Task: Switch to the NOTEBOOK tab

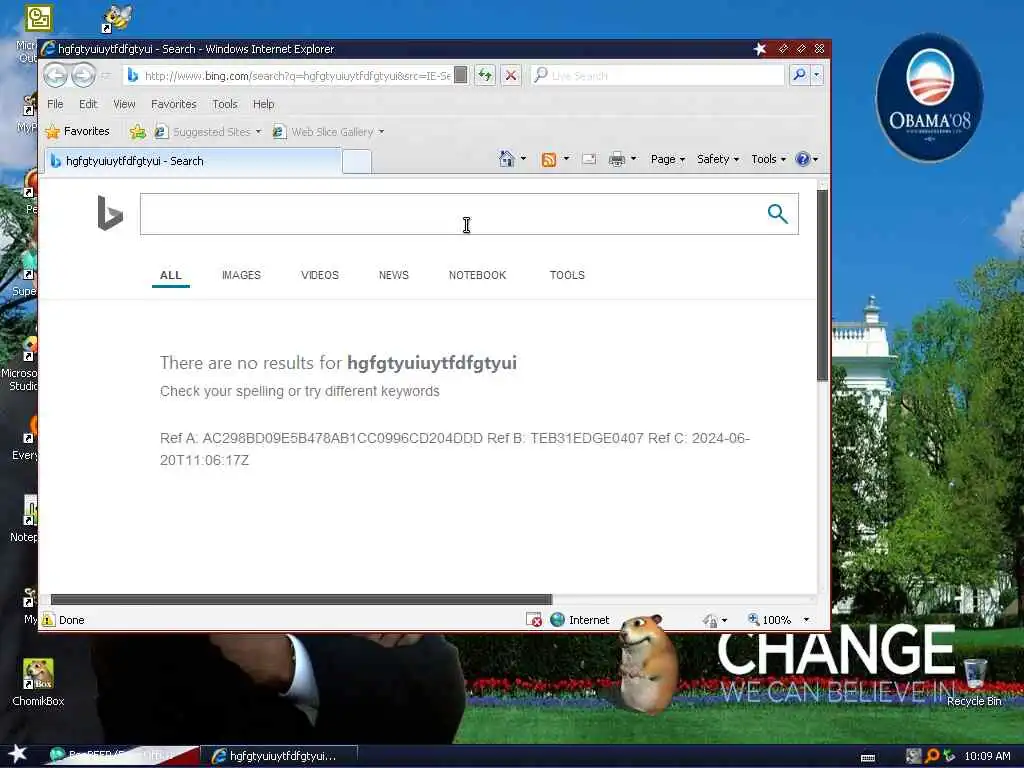Action: point(477,275)
